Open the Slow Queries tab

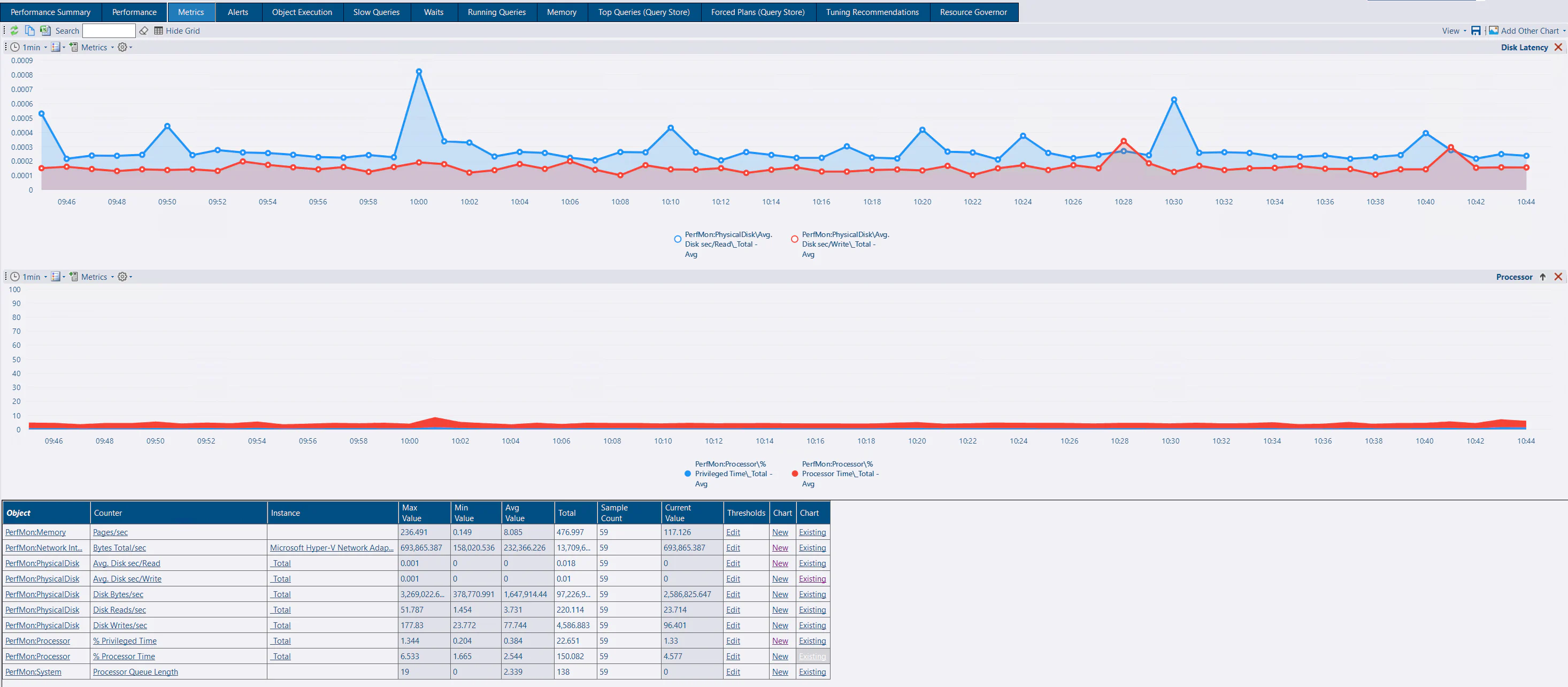point(376,12)
